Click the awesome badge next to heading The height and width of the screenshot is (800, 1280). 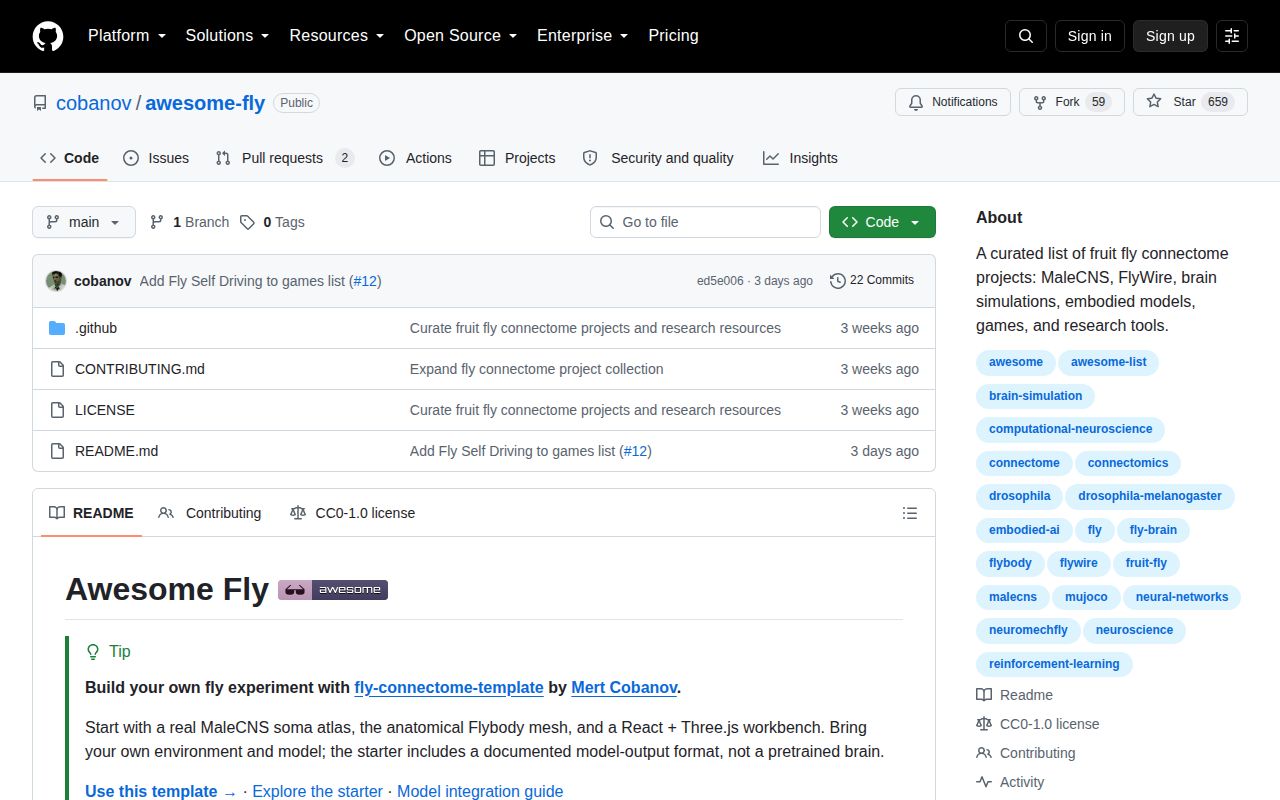pyautogui.click(x=333, y=590)
